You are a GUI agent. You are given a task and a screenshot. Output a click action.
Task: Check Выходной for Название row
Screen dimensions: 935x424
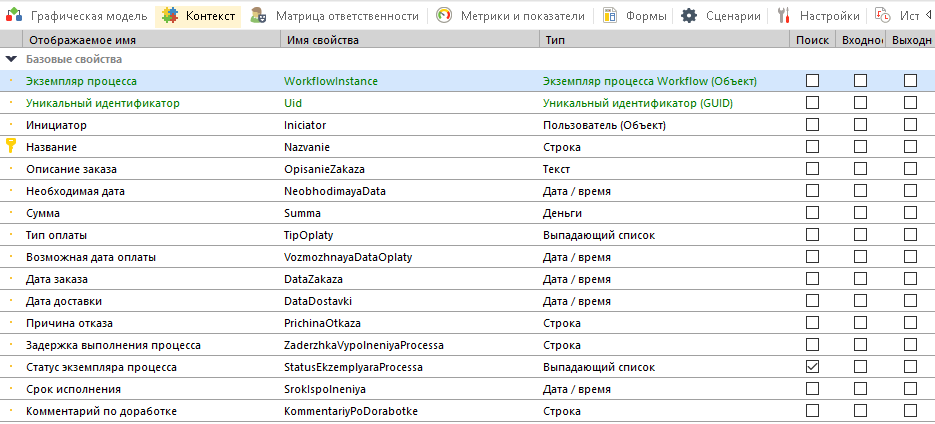click(910, 147)
